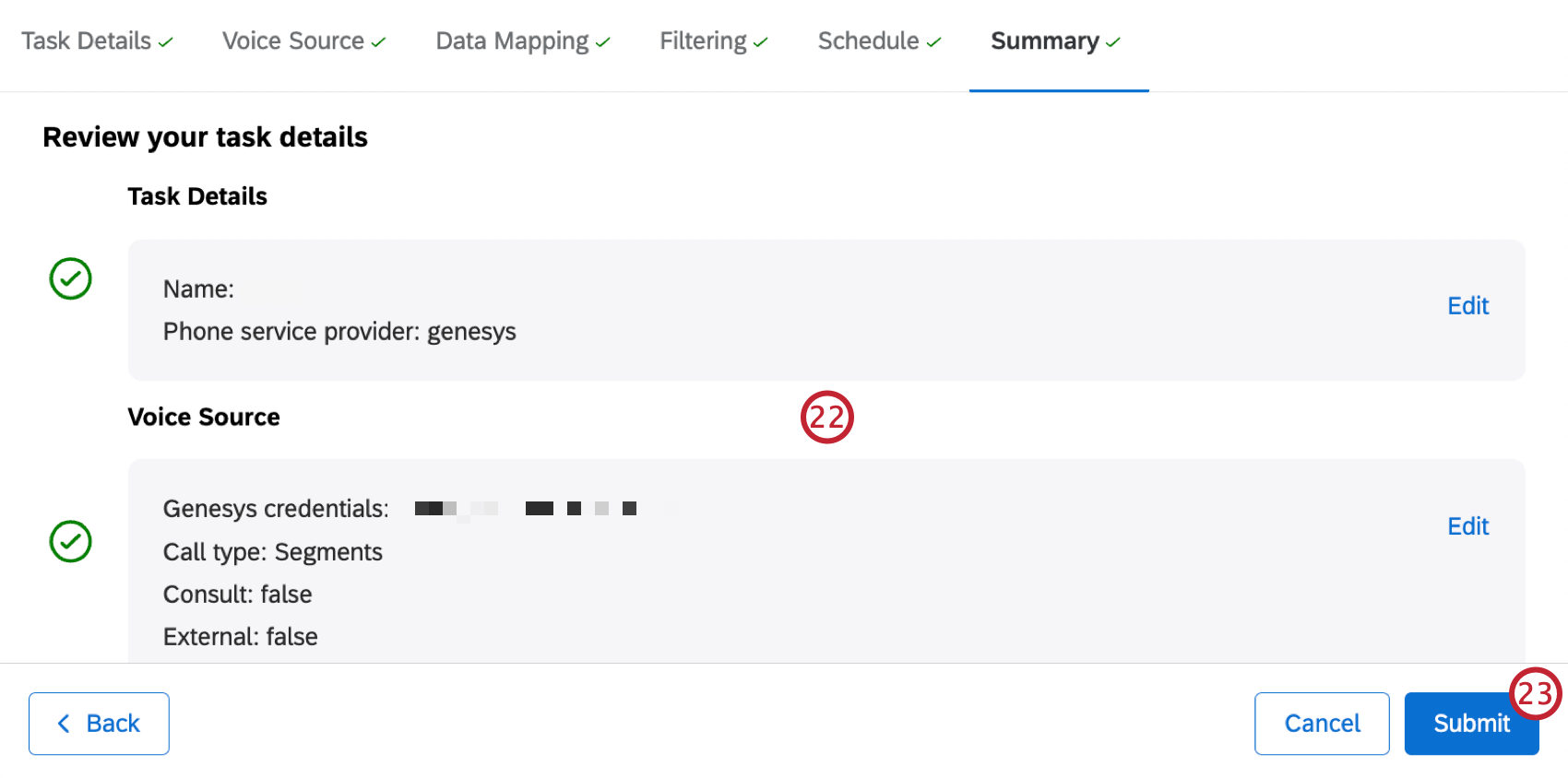Click the green checkmark beside Schedule tab
The image size is (1568, 778).
coord(933,41)
